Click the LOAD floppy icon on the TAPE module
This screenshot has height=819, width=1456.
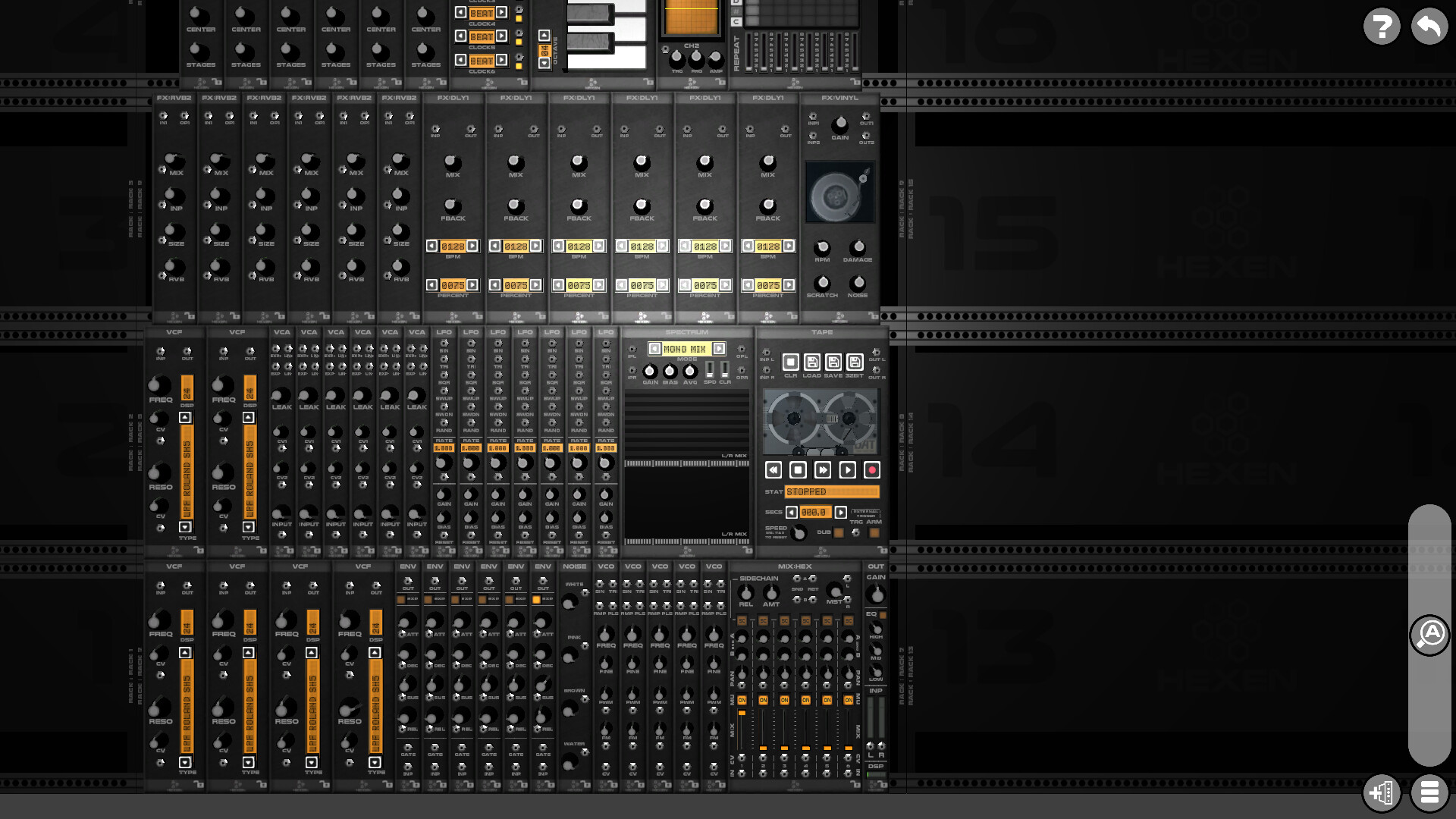click(x=812, y=362)
